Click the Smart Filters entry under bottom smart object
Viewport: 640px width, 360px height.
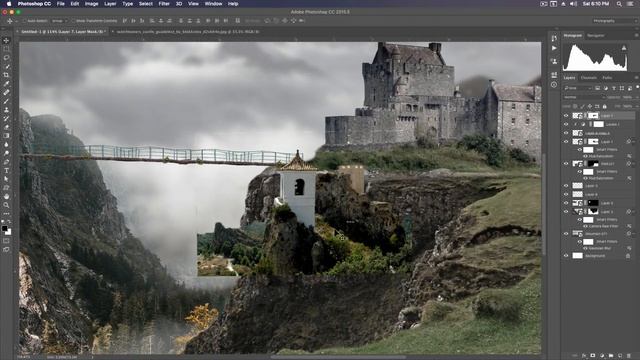pos(607,242)
